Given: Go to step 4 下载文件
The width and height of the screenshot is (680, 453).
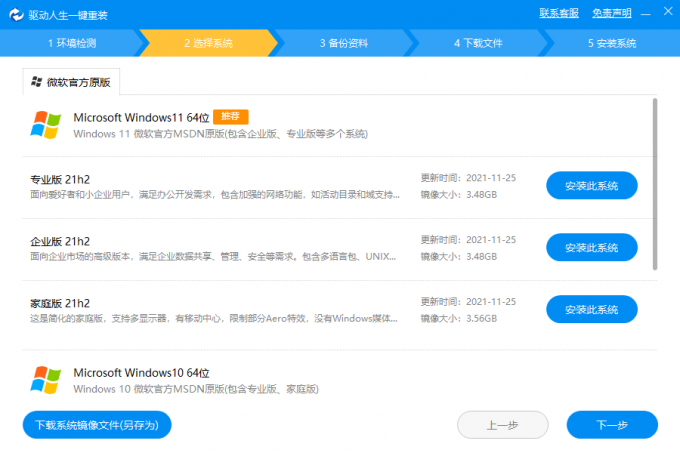Looking at the screenshot, I should 478,43.
